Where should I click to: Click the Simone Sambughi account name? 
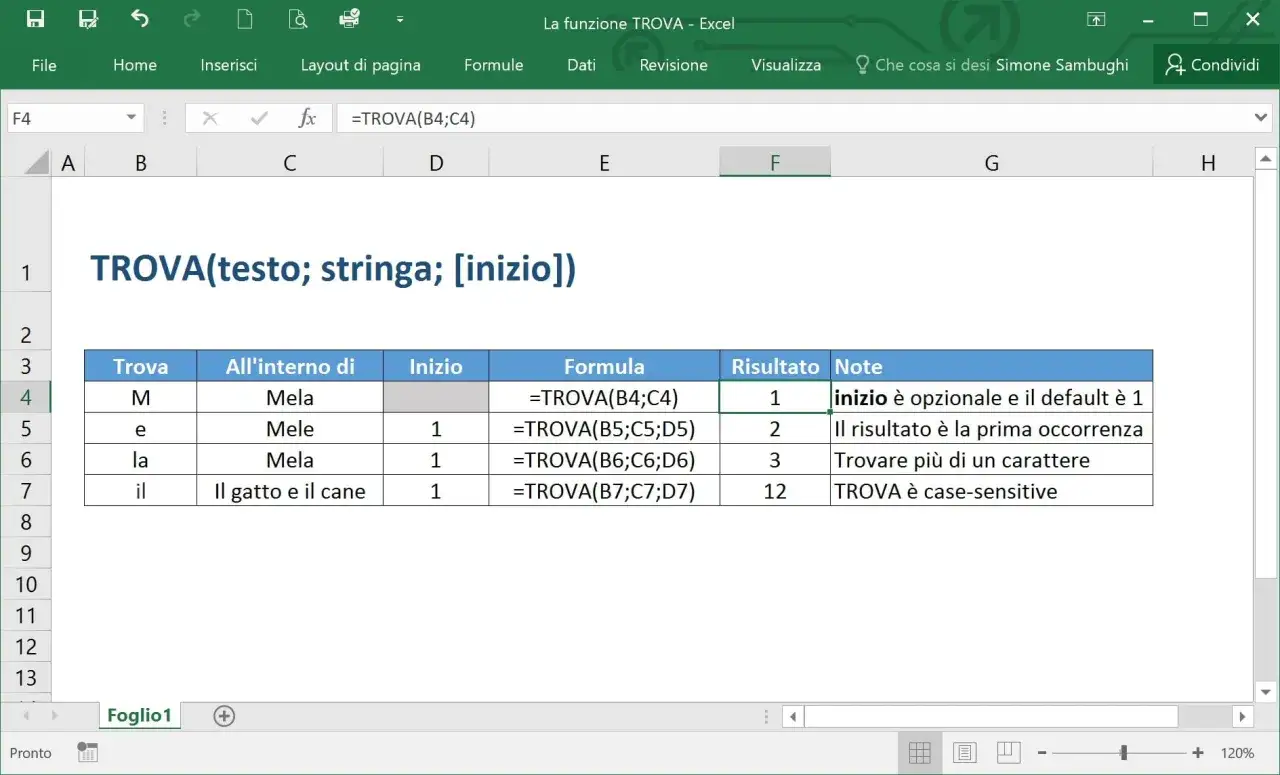1061,65
